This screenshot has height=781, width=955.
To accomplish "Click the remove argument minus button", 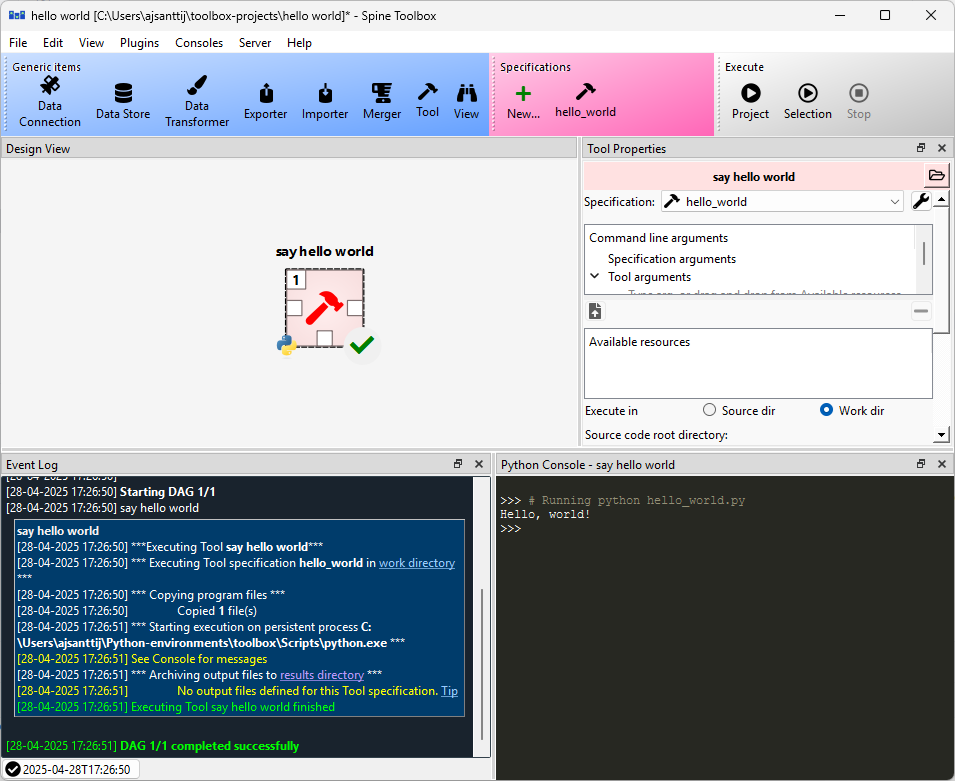I will [x=921, y=311].
